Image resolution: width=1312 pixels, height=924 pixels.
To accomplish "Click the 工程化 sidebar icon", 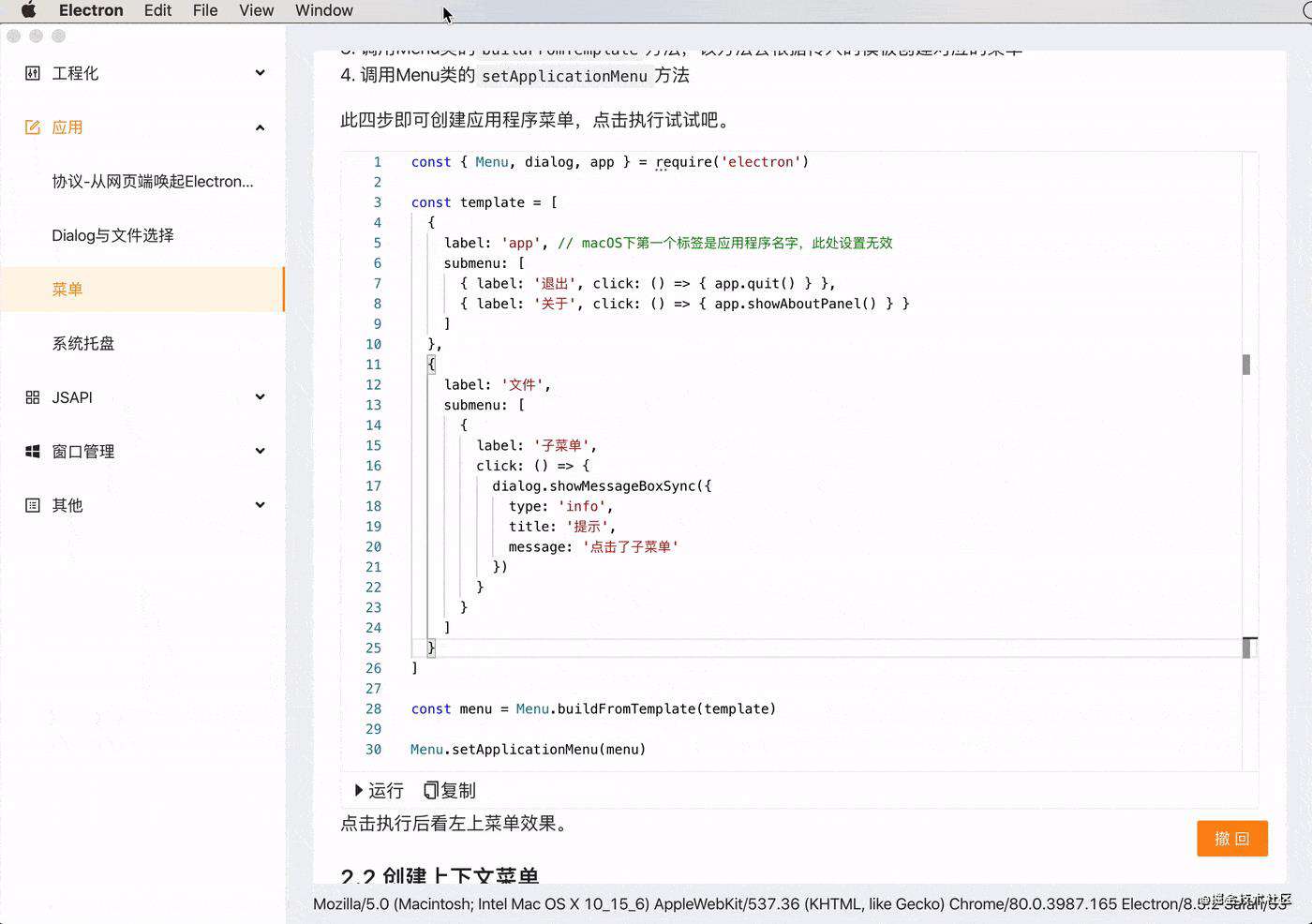I will click(33, 73).
